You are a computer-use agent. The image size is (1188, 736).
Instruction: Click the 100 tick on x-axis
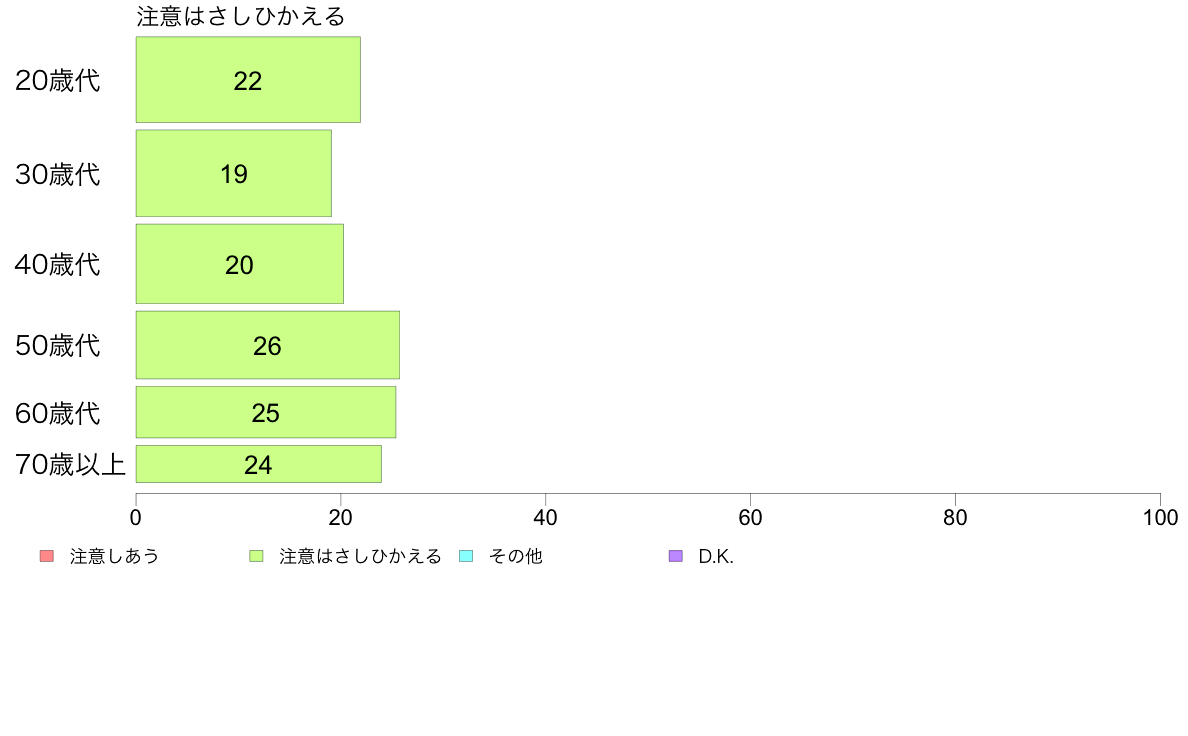[x=1160, y=518]
